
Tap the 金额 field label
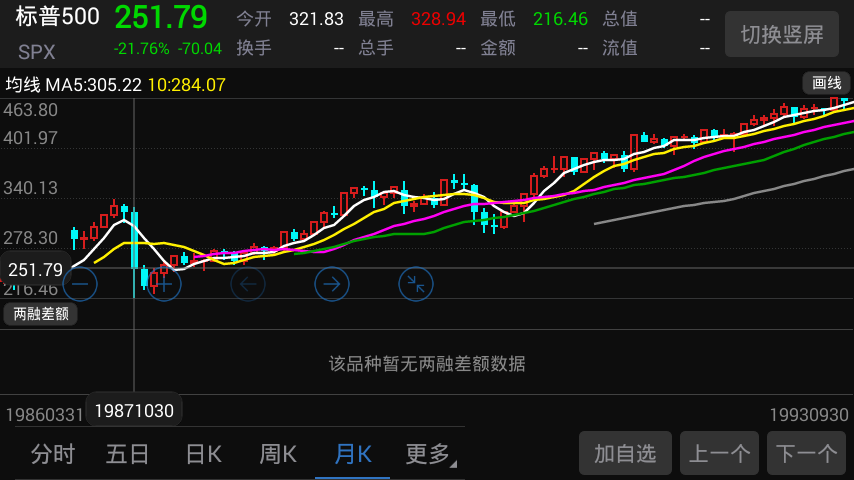[x=498, y=48]
